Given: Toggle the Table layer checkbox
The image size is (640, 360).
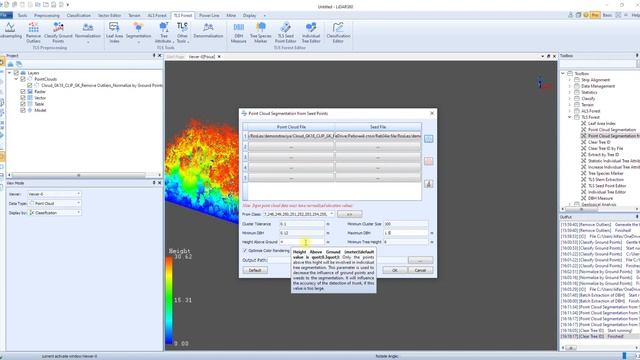Looking at the screenshot, I should pyautogui.click(x=23, y=104).
